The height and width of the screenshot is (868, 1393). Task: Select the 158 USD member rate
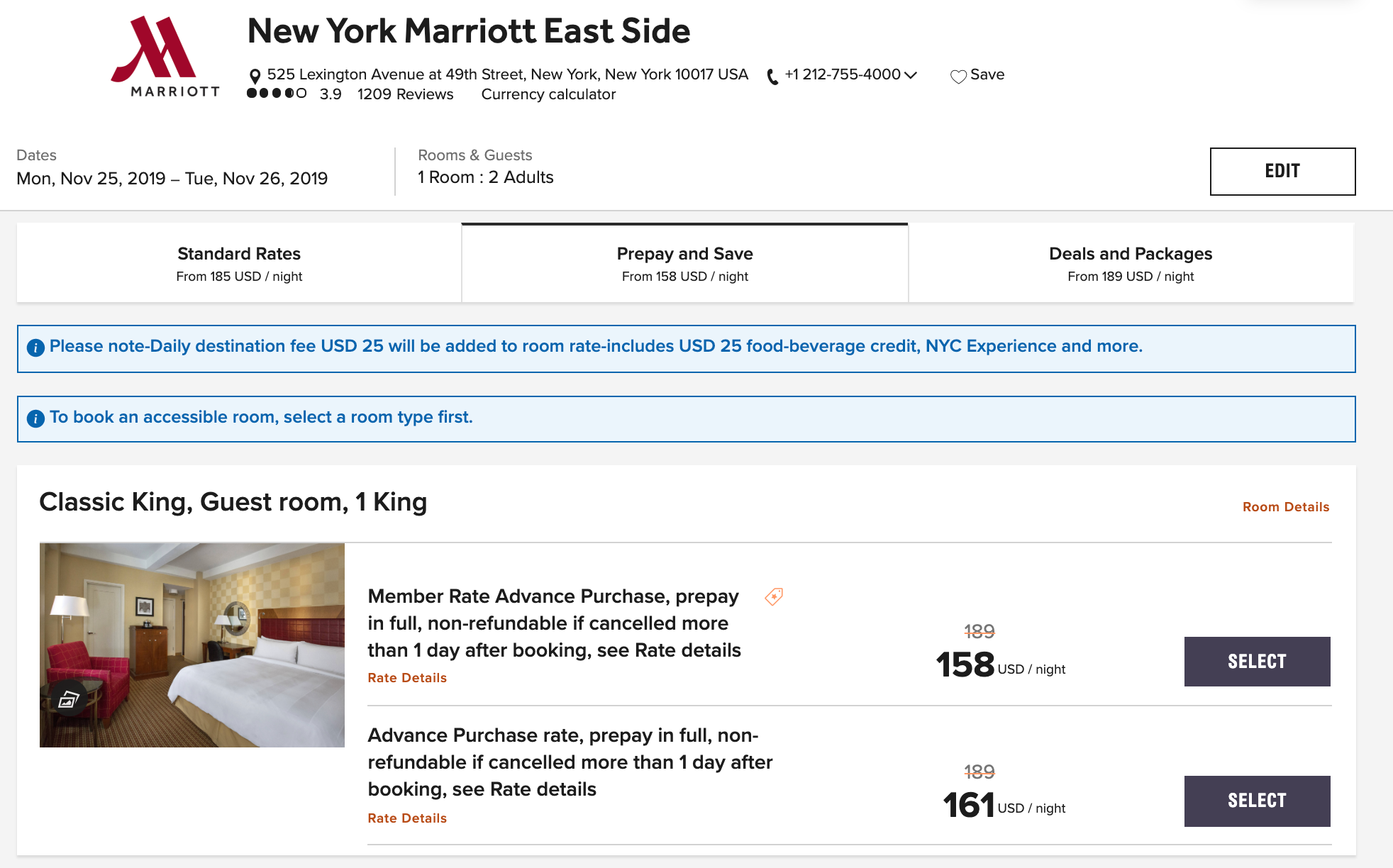(x=1257, y=662)
